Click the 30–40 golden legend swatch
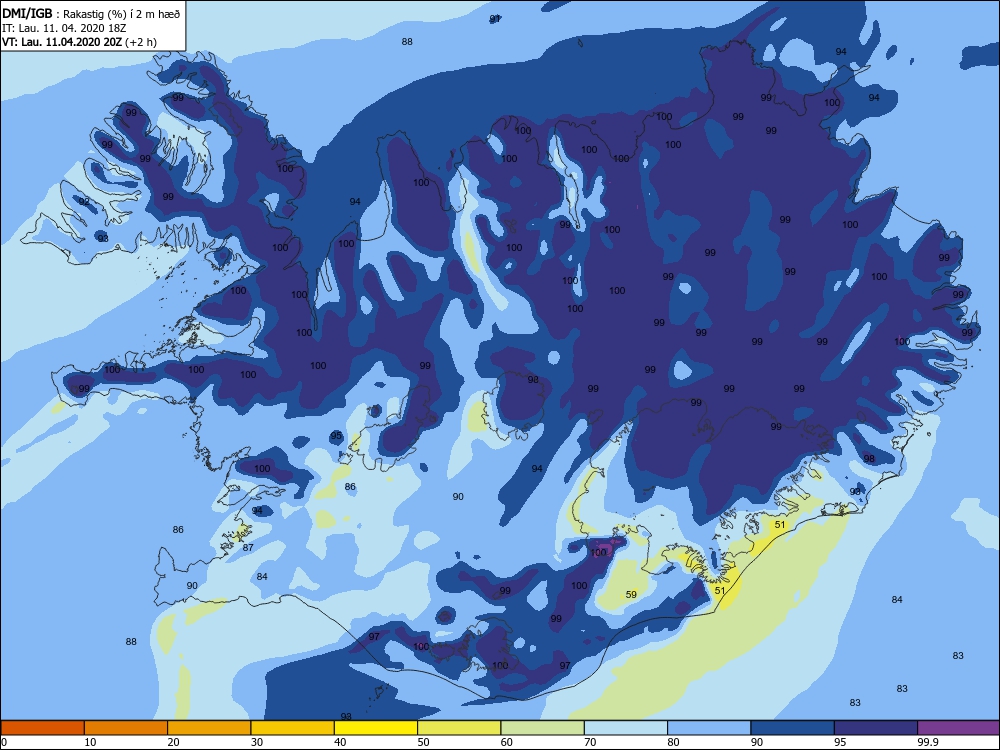Image resolution: width=1000 pixels, height=750 pixels. tap(293, 728)
